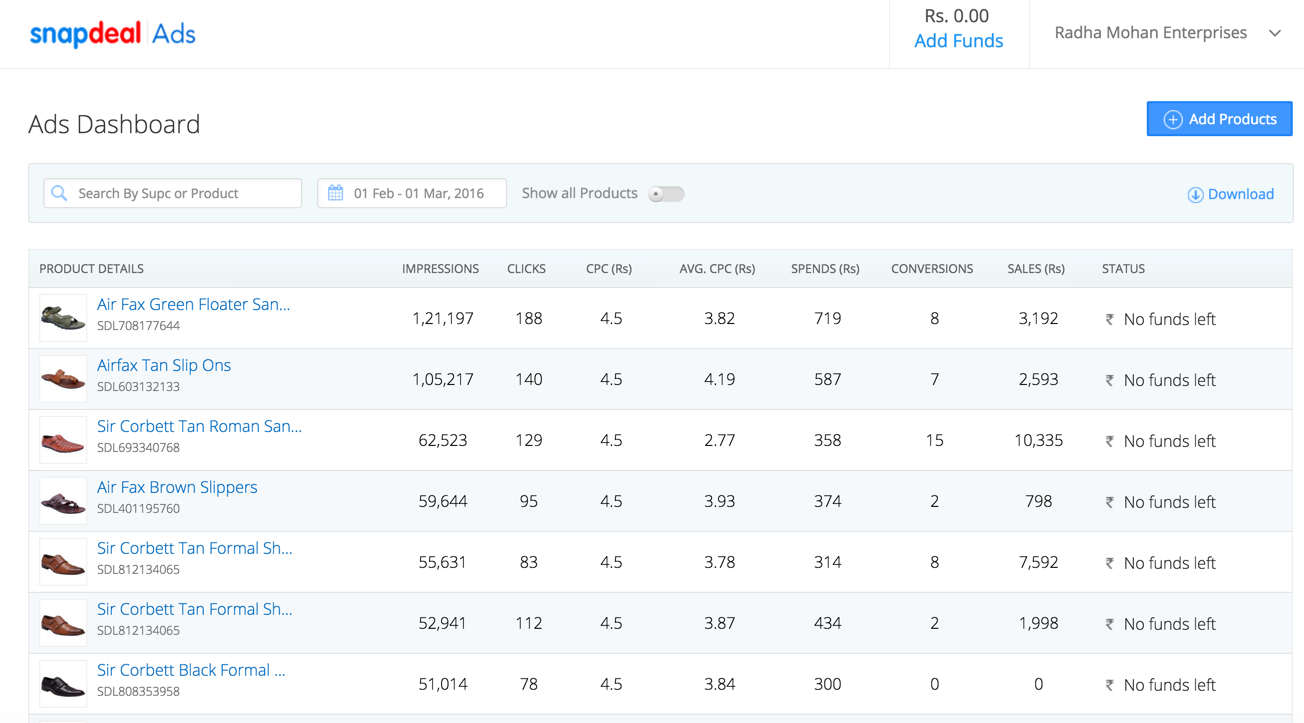Sort by the CPC (Rs) column header
The image size is (1304, 723).
tap(609, 269)
